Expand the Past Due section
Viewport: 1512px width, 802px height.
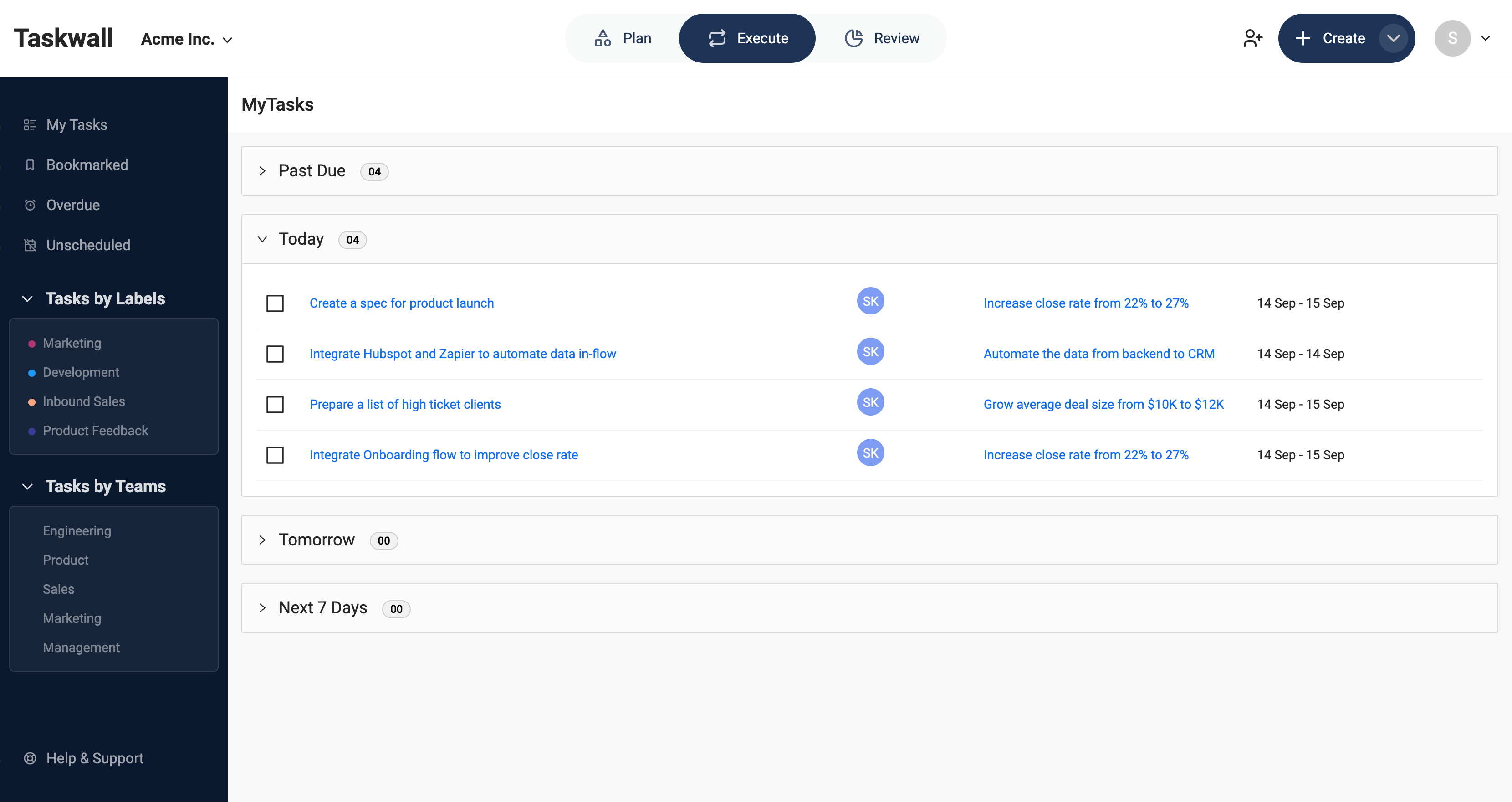[x=263, y=171]
